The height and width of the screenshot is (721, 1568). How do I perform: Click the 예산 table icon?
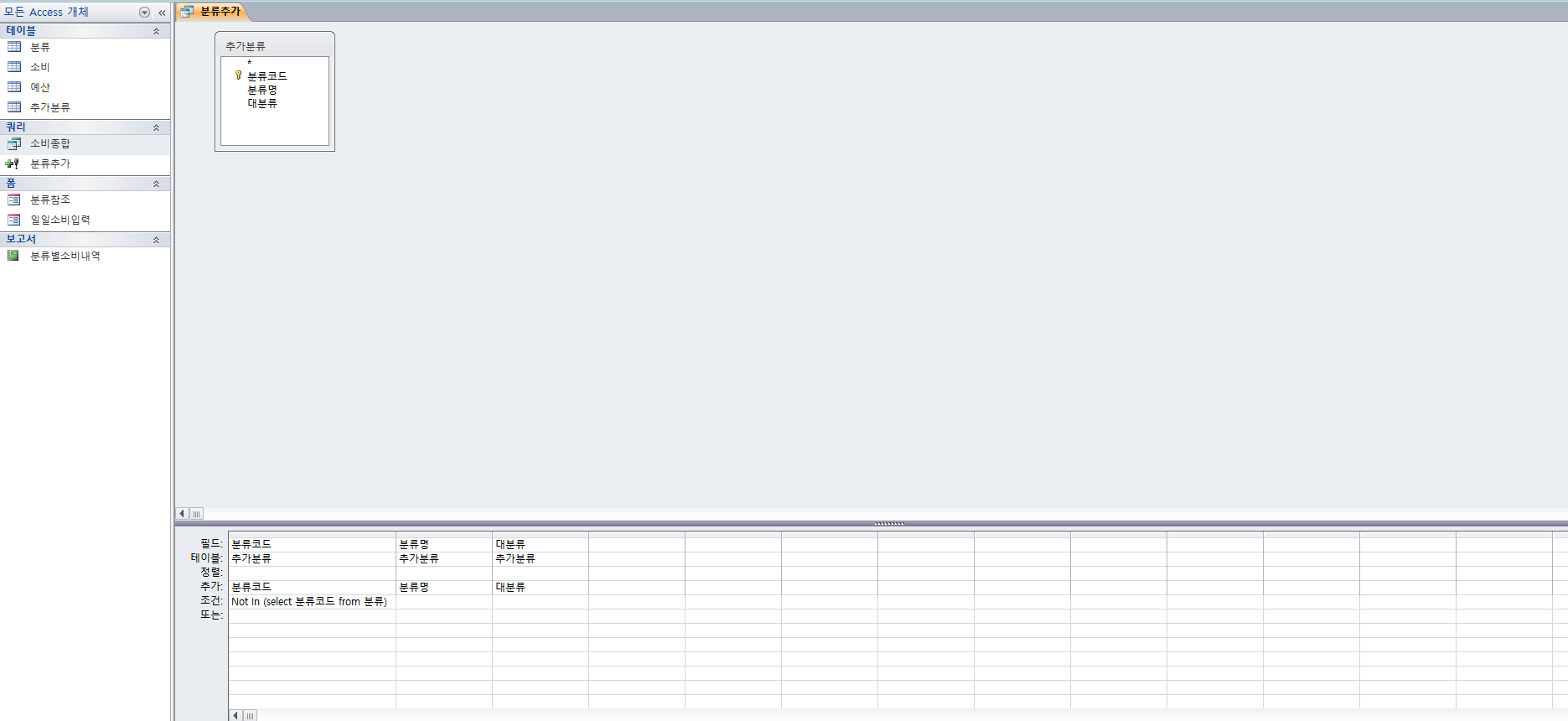14,87
